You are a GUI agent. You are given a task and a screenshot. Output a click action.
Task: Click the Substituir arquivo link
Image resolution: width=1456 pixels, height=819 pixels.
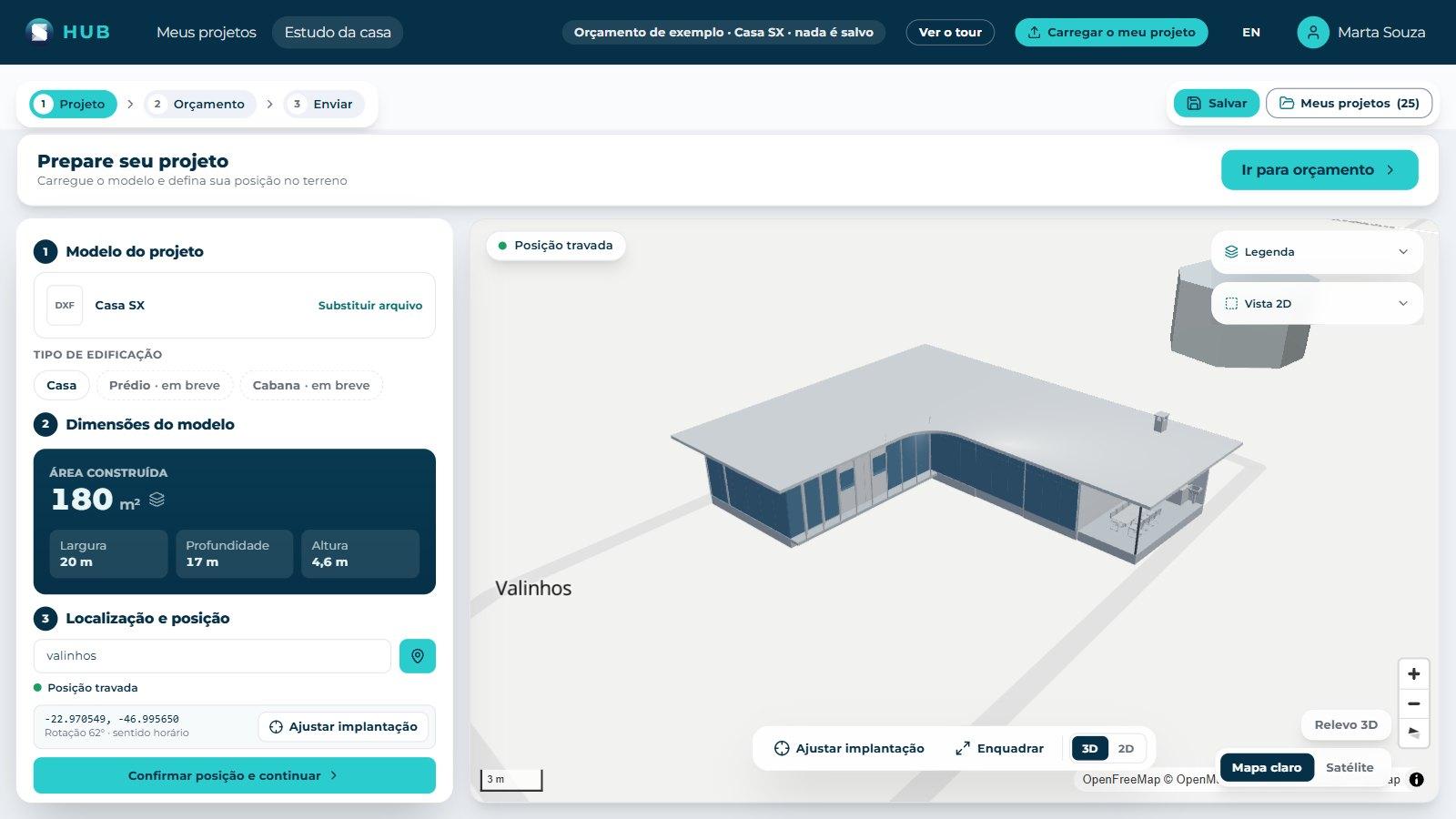pos(370,306)
